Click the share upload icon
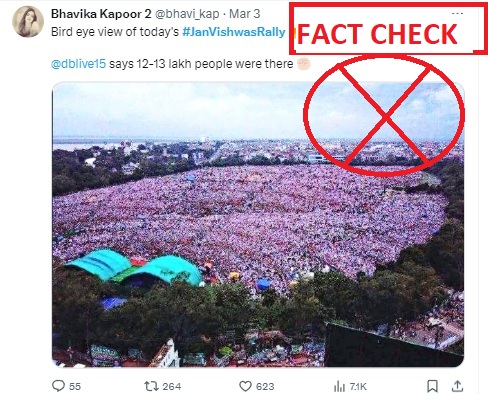 tap(457, 386)
